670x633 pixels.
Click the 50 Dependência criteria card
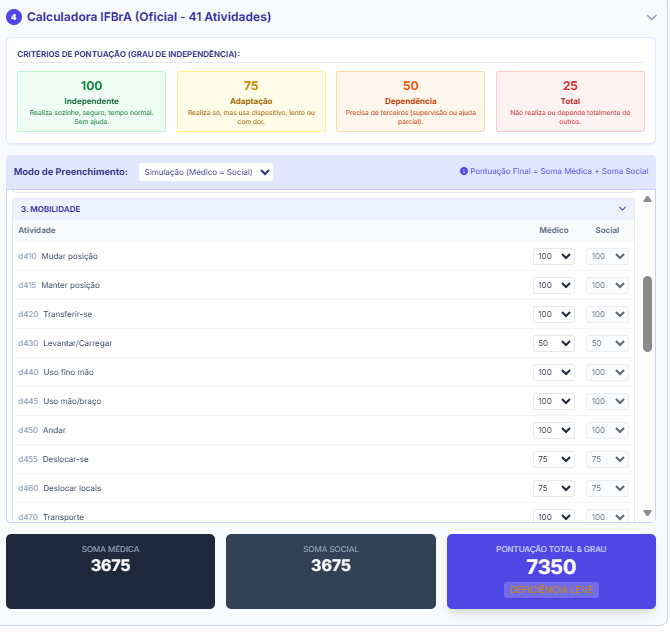[x=410, y=101]
